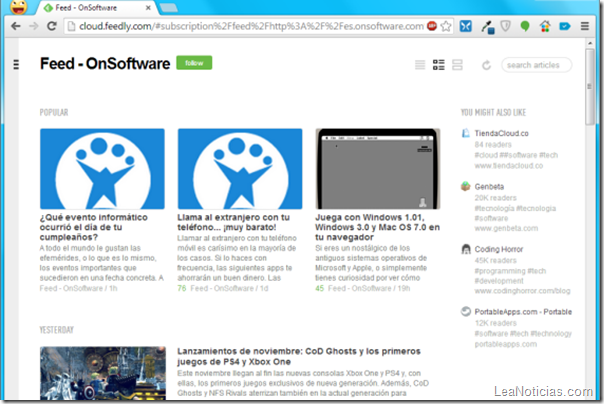Click the smiley face browser icon

(x=18, y=7)
